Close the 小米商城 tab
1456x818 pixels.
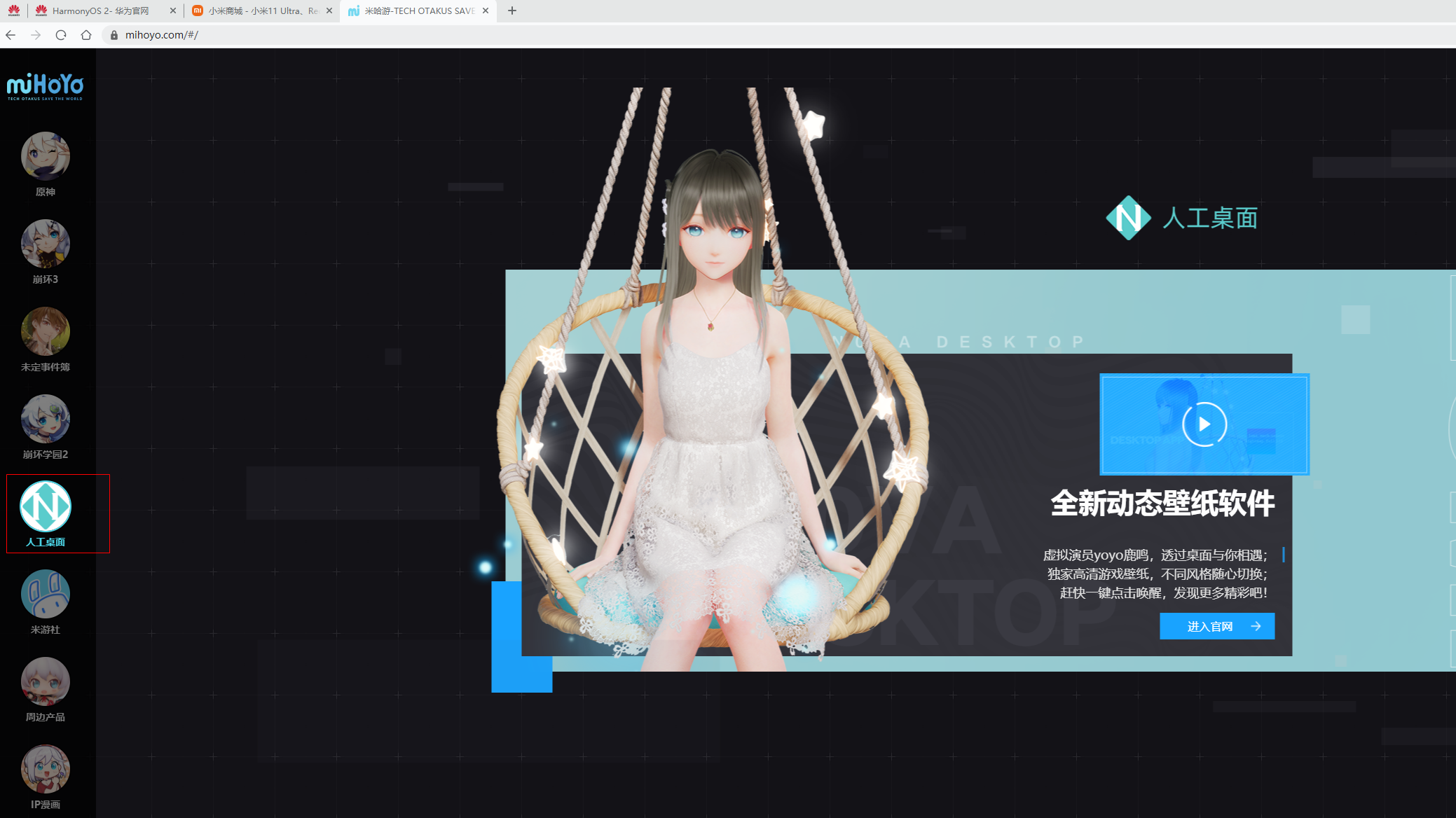[x=329, y=11]
